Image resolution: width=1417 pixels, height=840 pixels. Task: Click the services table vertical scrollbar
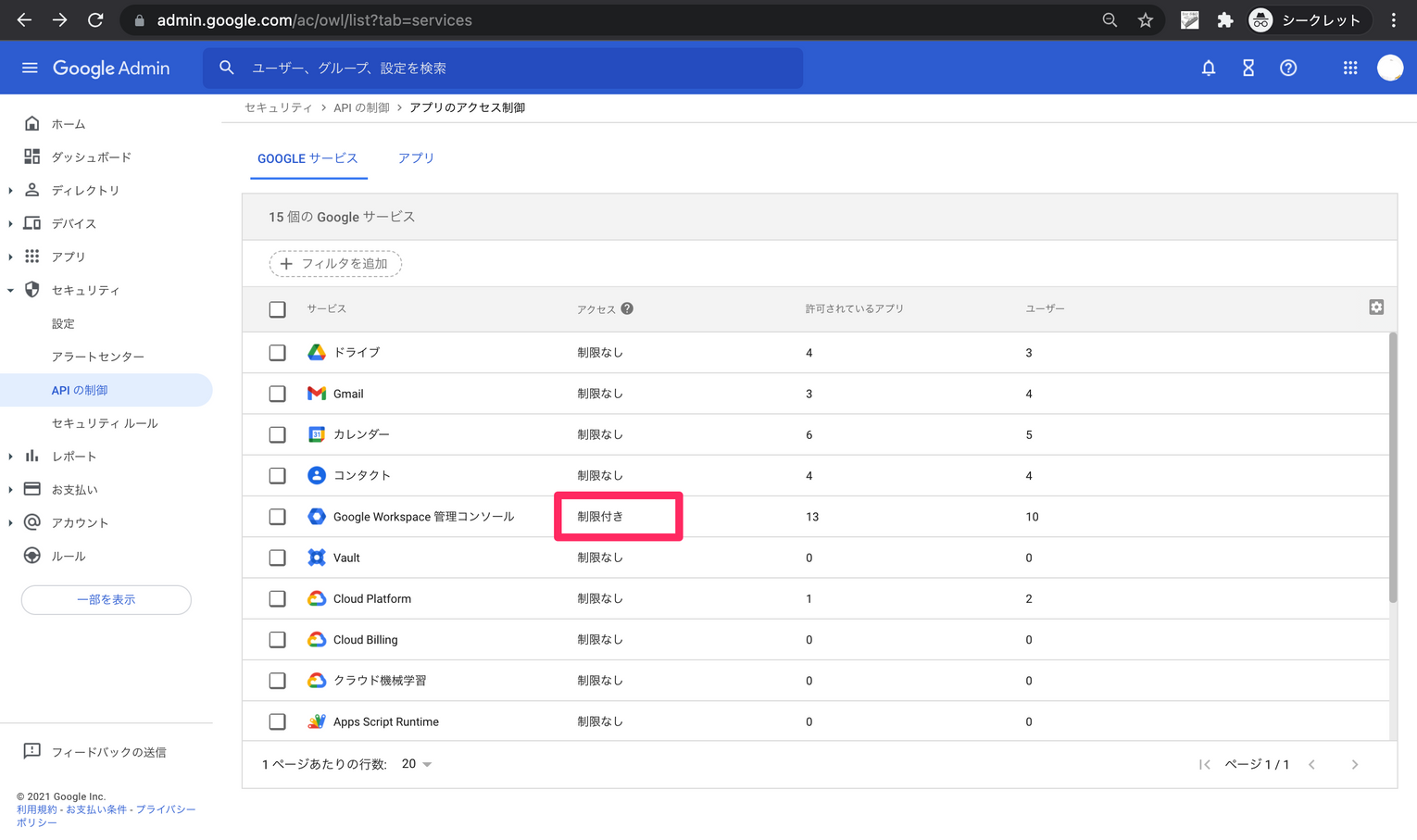1392,468
